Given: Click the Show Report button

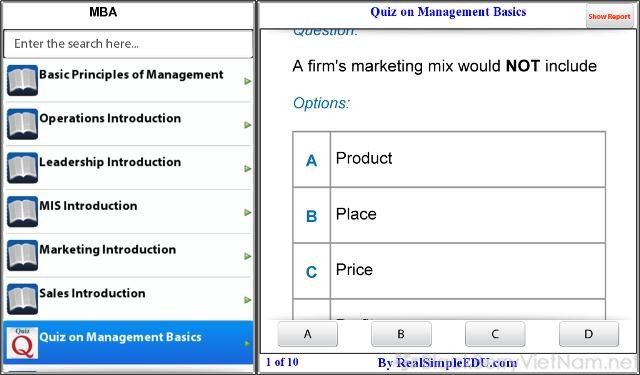Looking at the screenshot, I should point(609,16).
